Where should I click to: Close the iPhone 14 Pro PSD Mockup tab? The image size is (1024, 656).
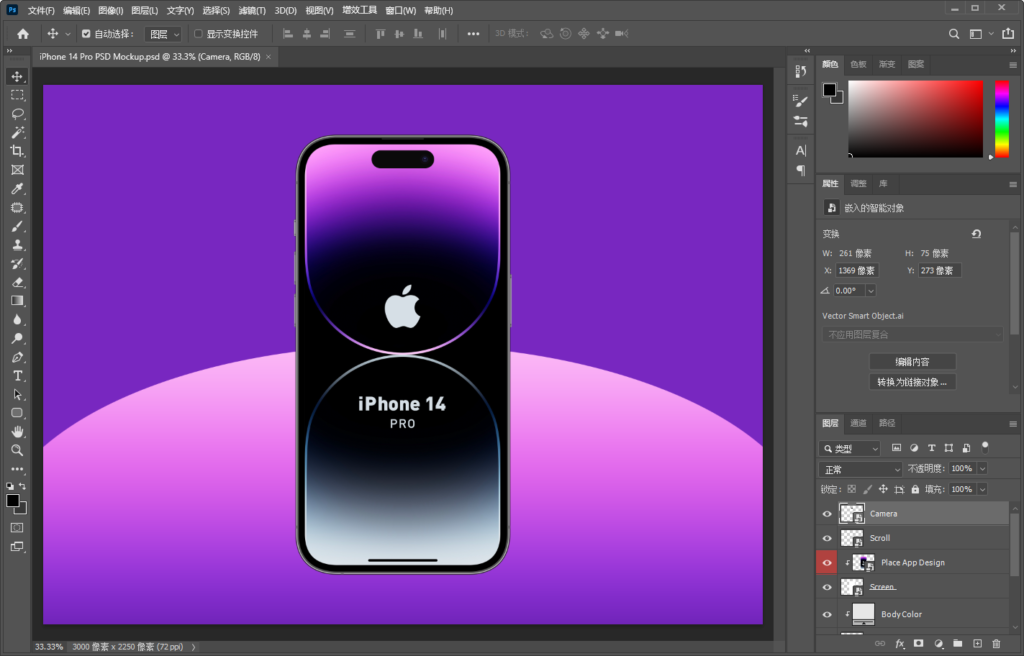click(268, 57)
